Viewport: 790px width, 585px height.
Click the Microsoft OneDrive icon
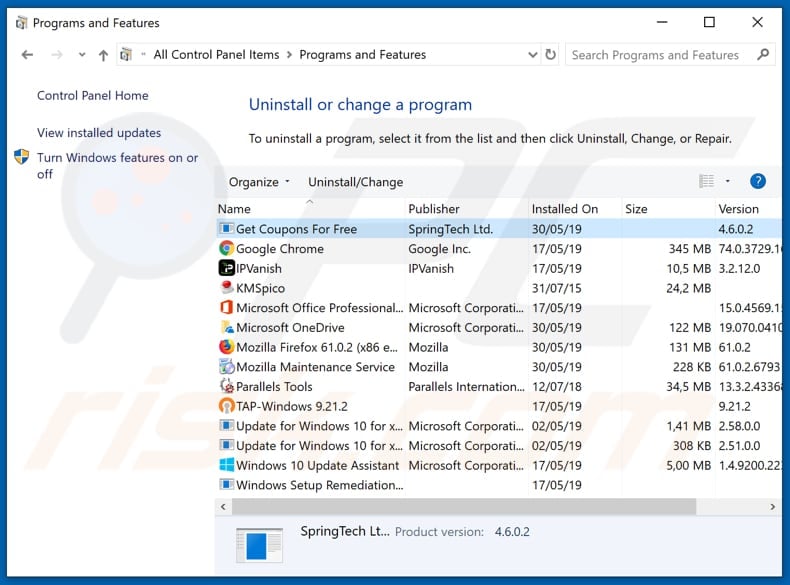click(x=226, y=327)
